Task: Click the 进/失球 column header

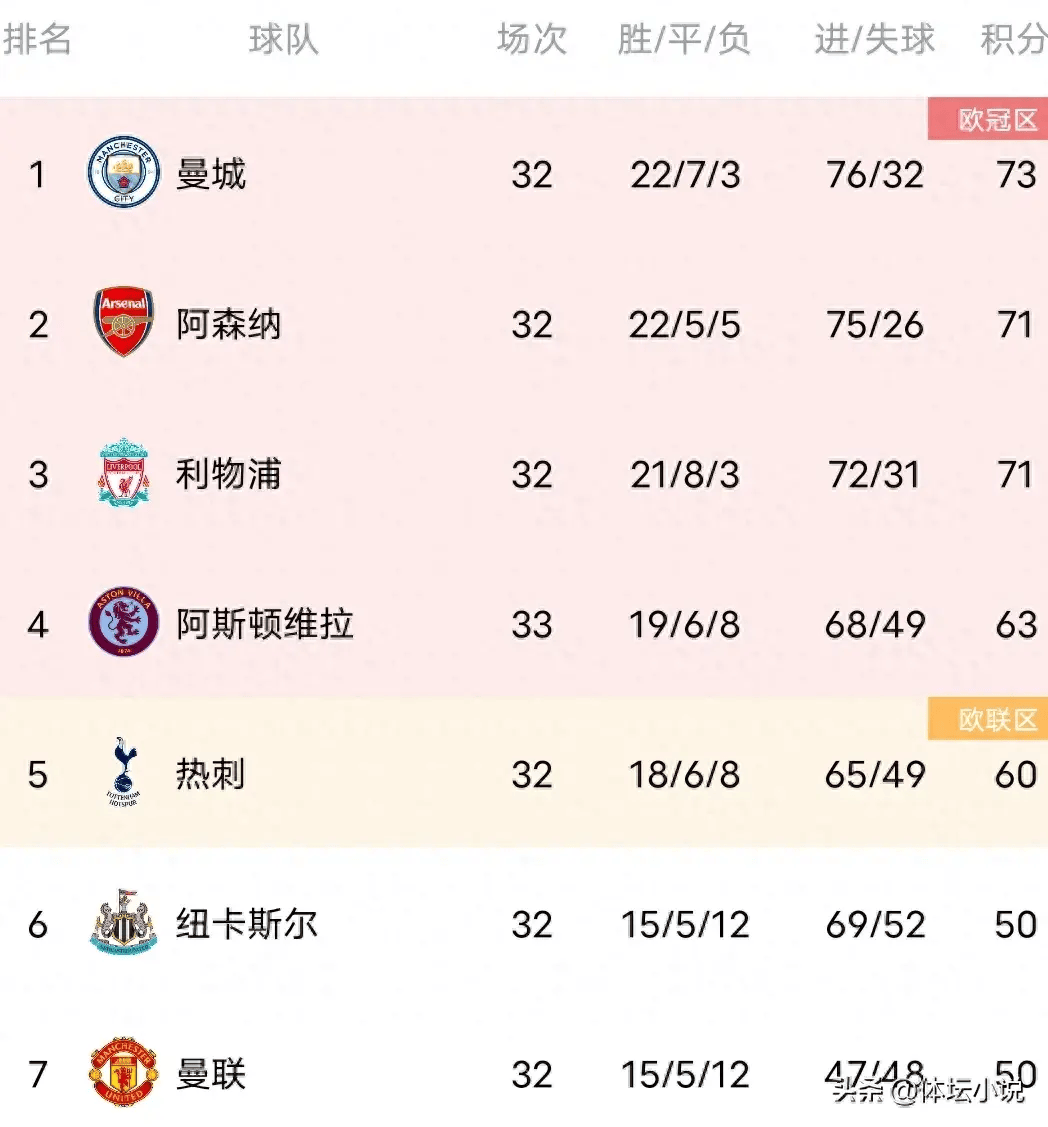Action: pyautogui.click(x=875, y=39)
